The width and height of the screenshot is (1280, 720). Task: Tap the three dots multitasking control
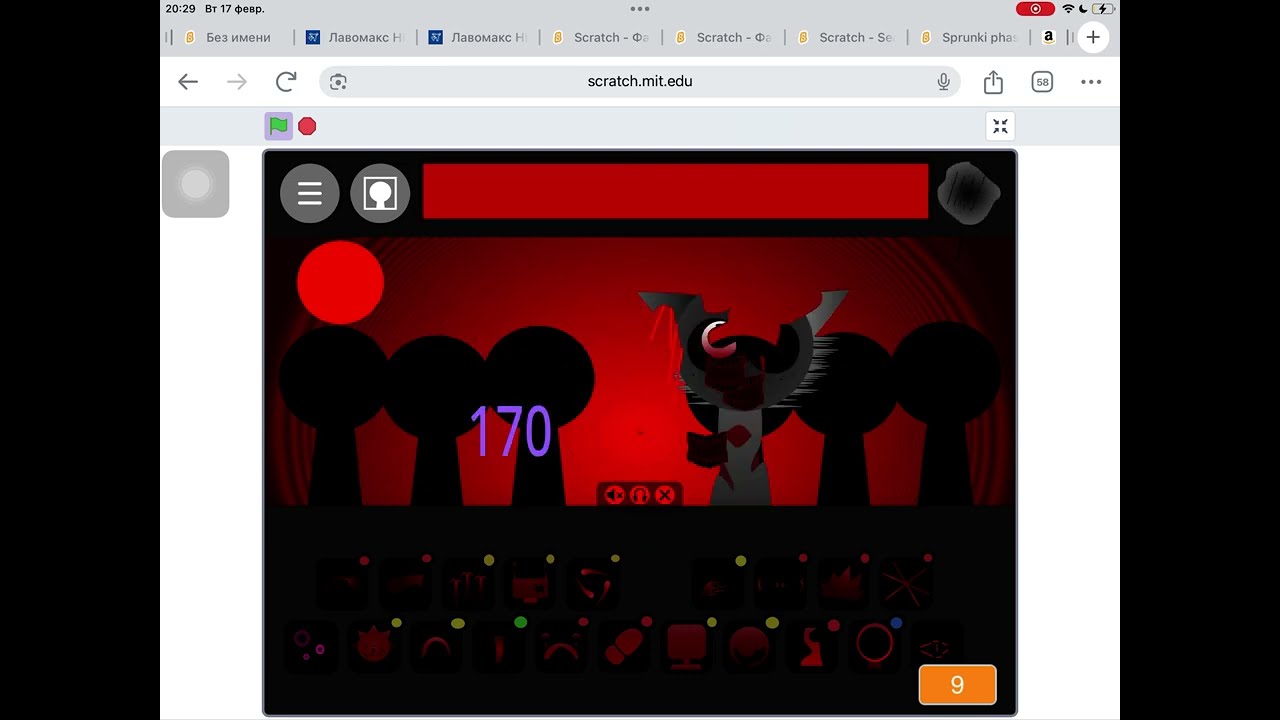tap(640, 8)
